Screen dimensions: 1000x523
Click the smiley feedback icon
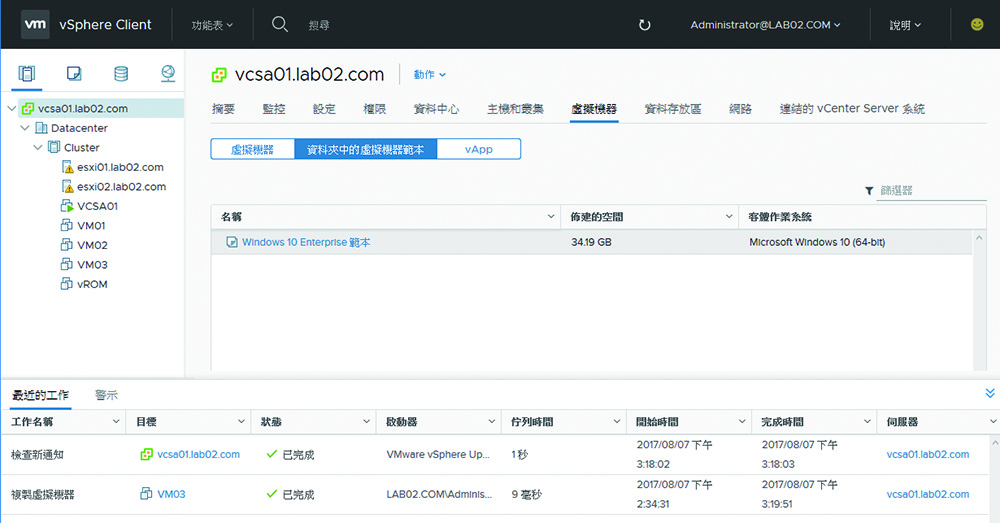(977, 24)
